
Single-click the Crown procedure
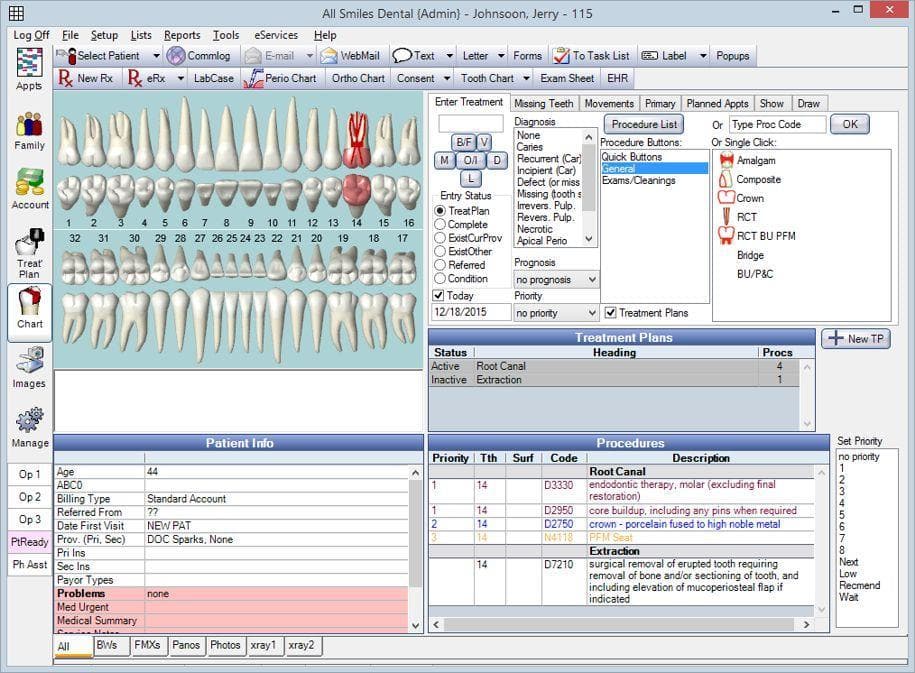[741, 198]
